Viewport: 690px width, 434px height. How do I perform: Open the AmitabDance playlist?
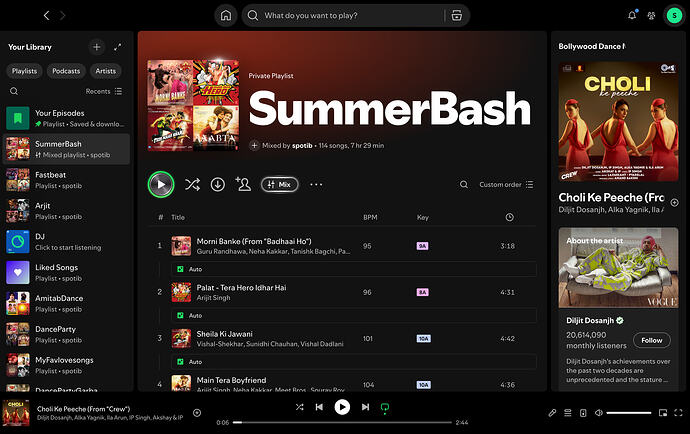click(66, 303)
